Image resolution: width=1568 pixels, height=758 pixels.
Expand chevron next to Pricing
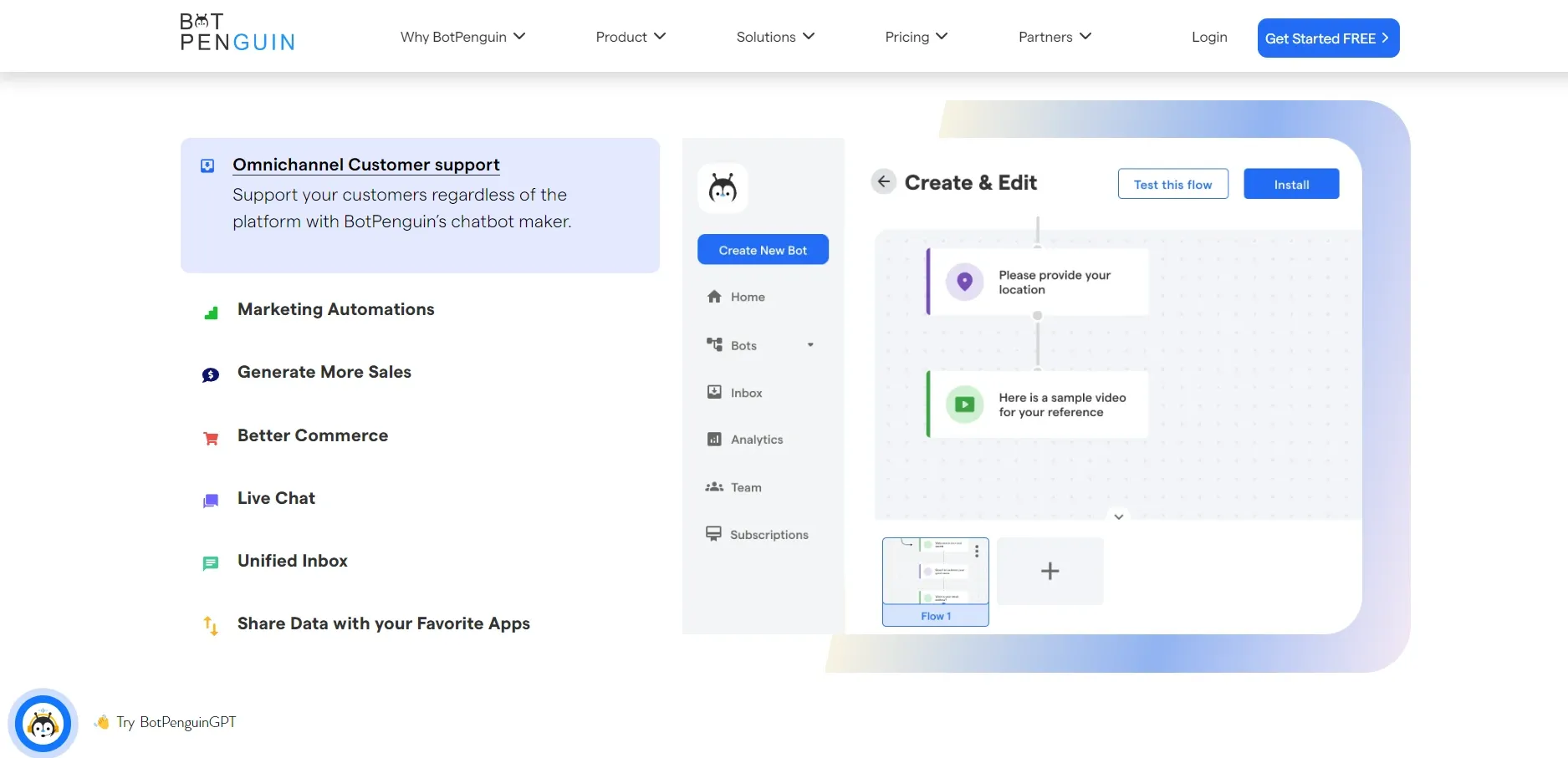pyautogui.click(x=942, y=36)
